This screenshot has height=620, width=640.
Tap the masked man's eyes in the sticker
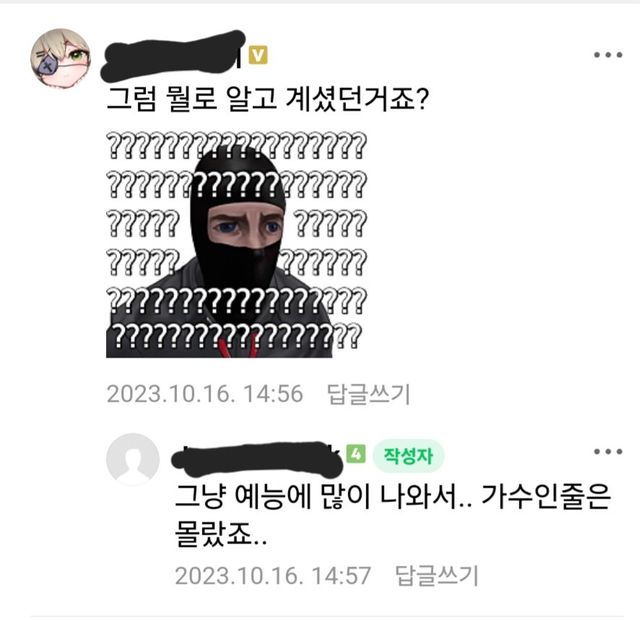pos(245,227)
